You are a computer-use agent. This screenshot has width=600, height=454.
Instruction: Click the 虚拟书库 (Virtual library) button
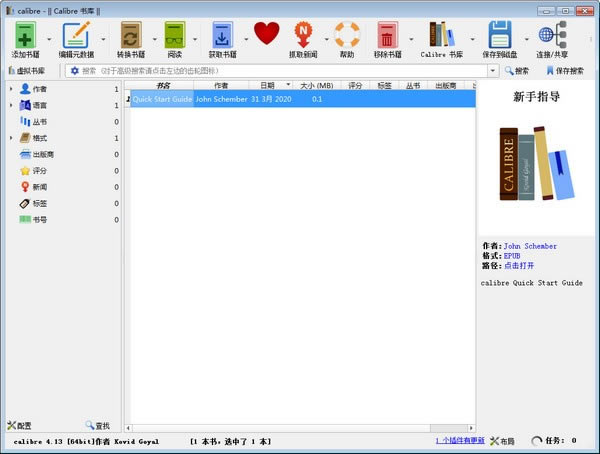click(26, 71)
